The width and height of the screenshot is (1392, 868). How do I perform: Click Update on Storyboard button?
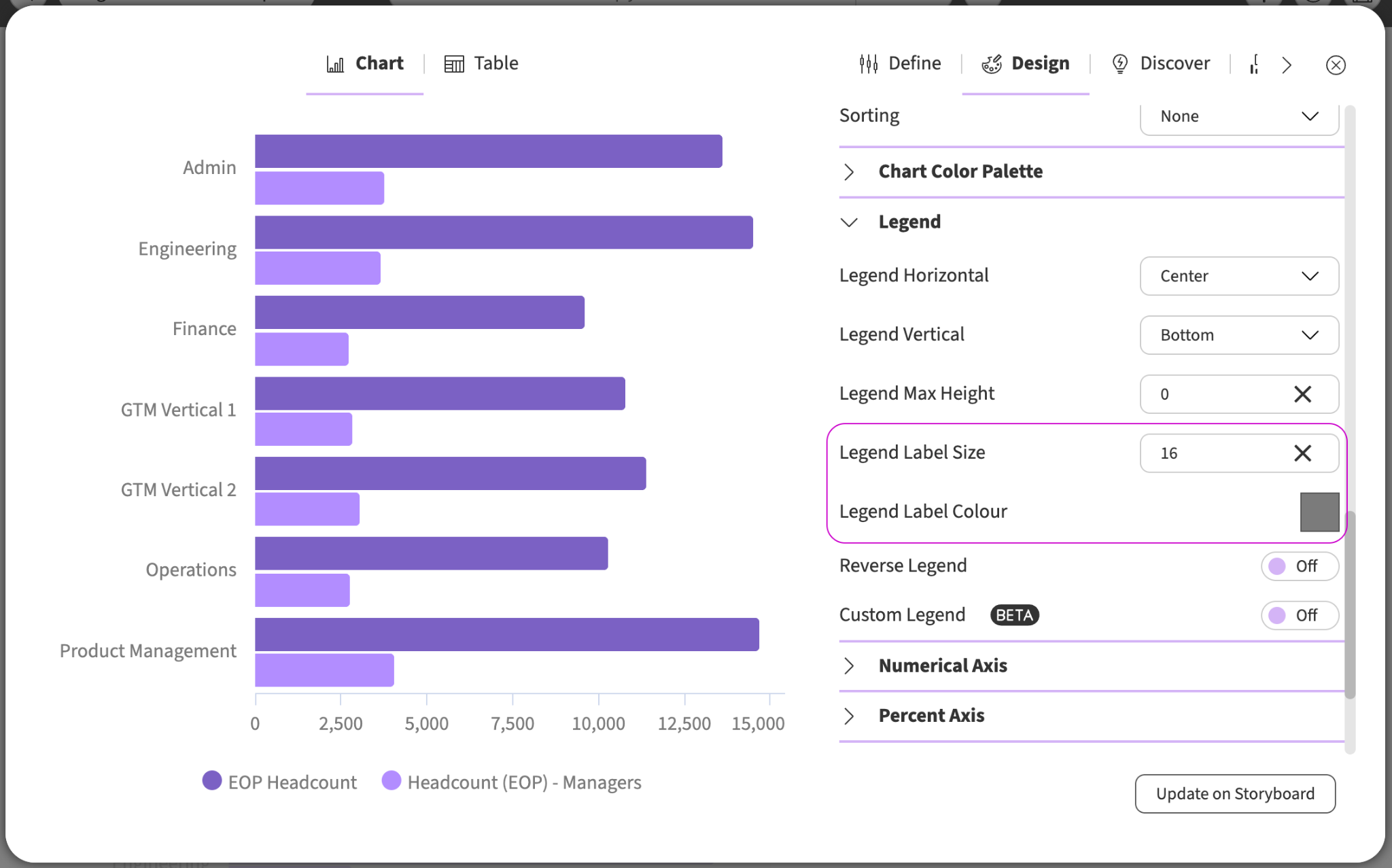point(1235,794)
